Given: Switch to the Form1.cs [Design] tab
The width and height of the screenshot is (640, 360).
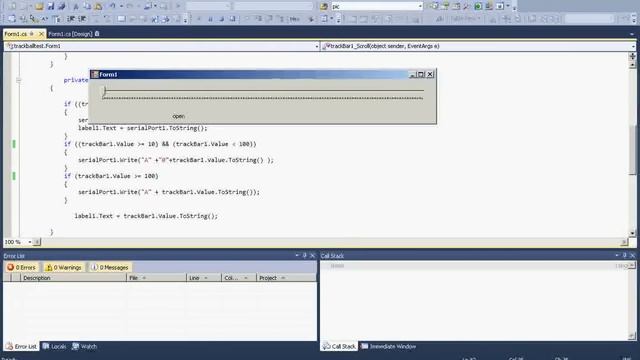Looking at the screenshot, I should point(70,34).
